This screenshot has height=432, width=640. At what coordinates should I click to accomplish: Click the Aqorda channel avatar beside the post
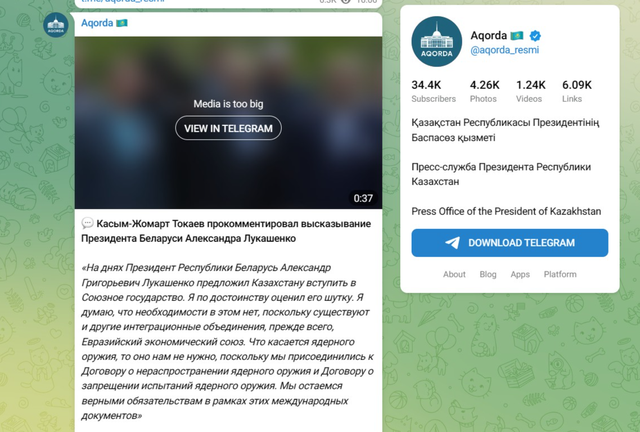point(56,25)
